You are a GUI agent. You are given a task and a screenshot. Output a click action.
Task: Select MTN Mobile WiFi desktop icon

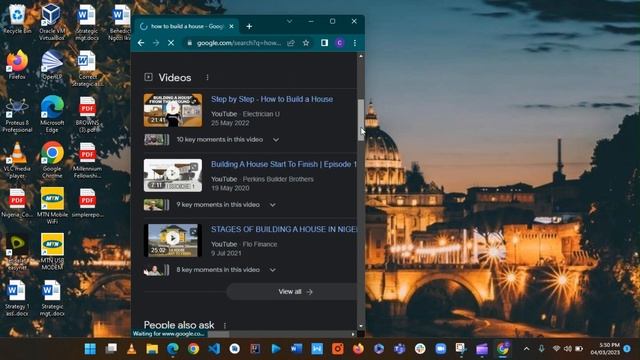(52, 206)
